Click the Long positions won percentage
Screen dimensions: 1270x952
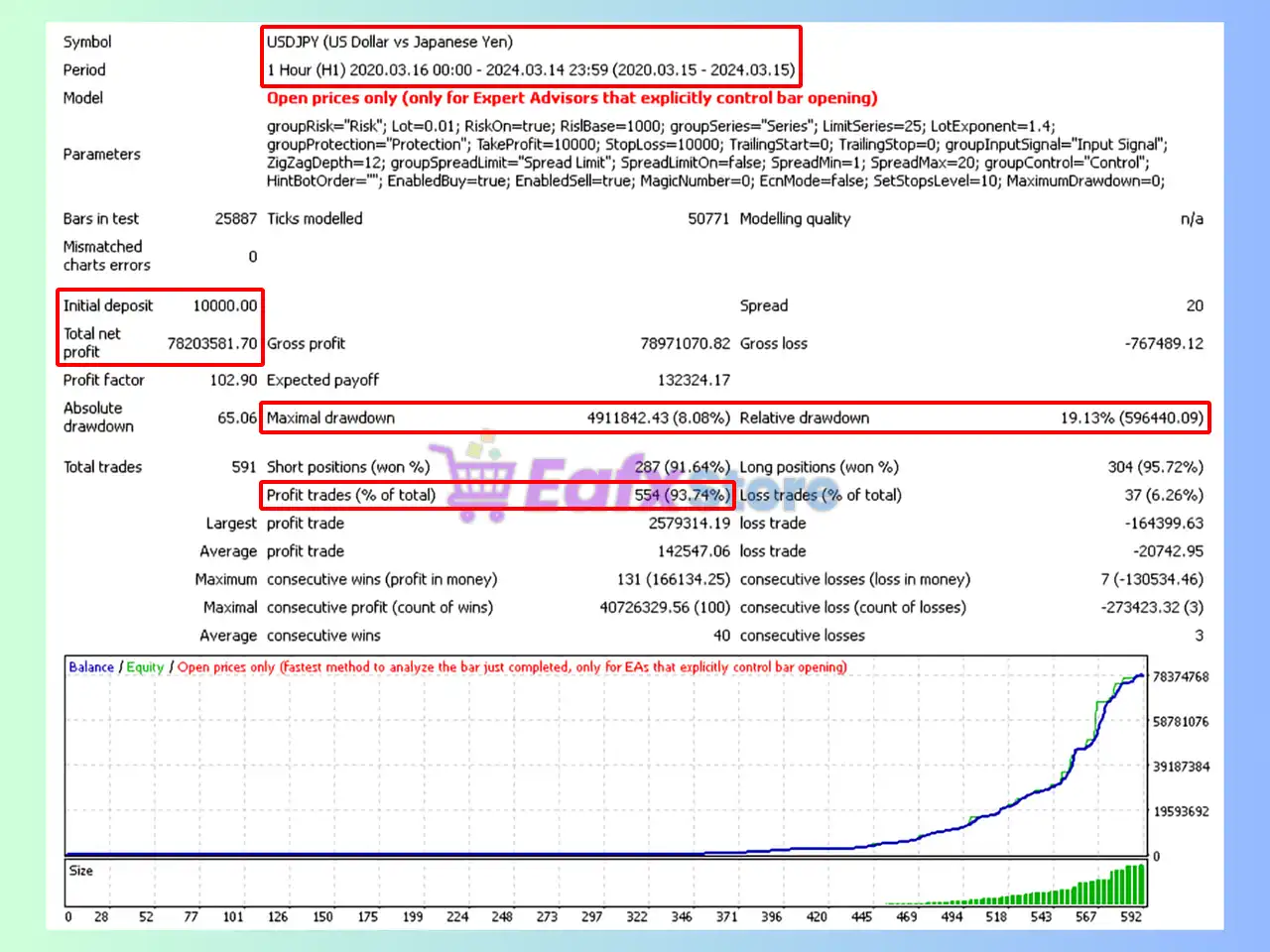1155,467
